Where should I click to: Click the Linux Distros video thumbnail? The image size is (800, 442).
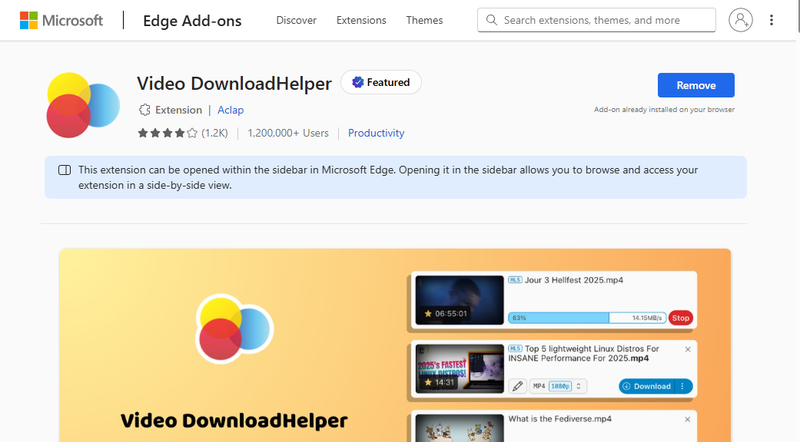pyautogui.click(x=459, y=369)
